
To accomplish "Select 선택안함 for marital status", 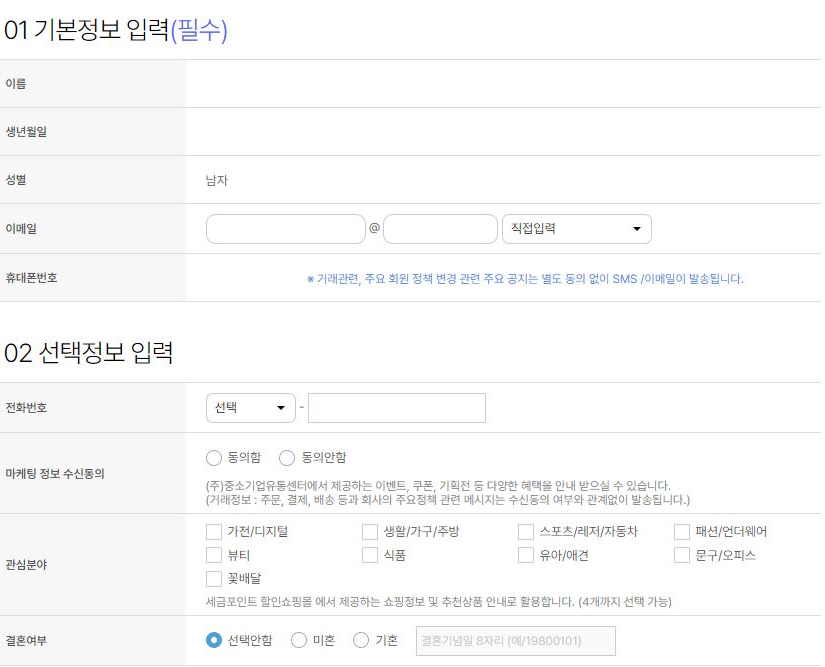I will pos(212,640).
